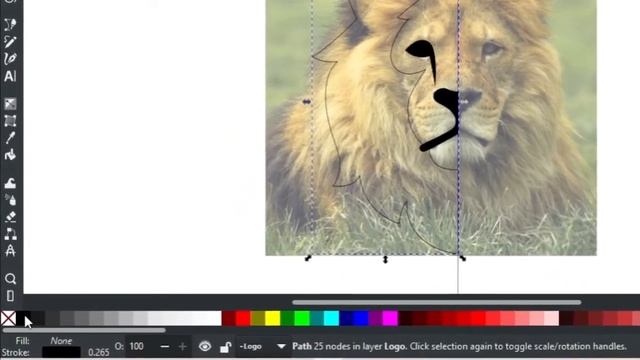Click the layer selector dropdown arrow

point(281,347)
